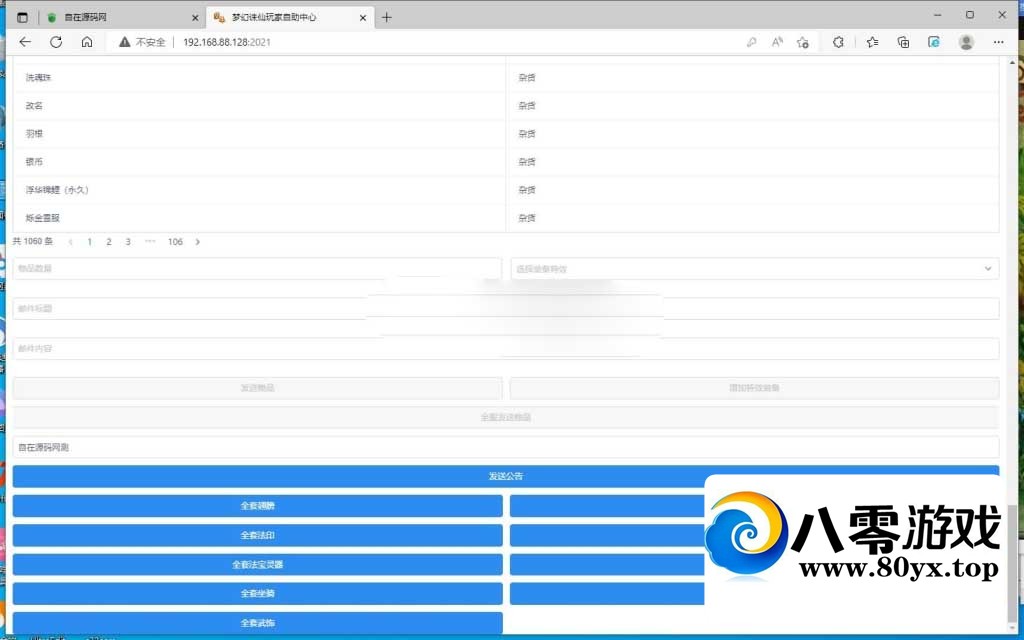Image resolution: width=1024 pixels, height=640 pixels.
Task: Close the 自在源码网 tab
Action: [195, 18]
